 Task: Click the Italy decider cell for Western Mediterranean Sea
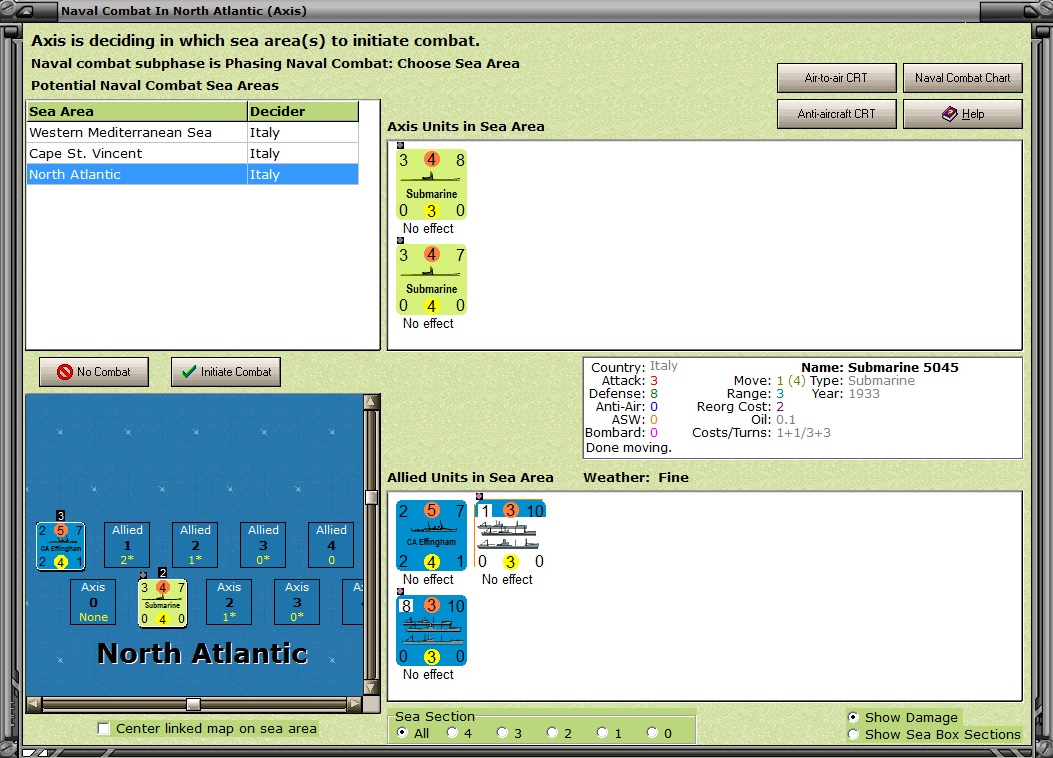pyautogui.click(x=303, y=132)
